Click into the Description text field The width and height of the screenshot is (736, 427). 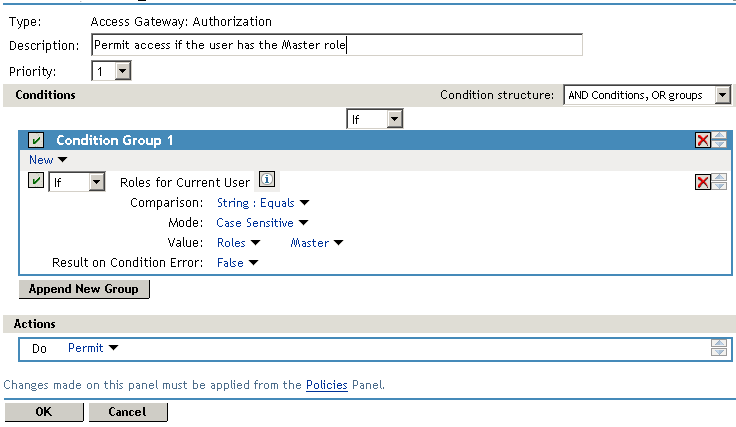pos(336,45)
